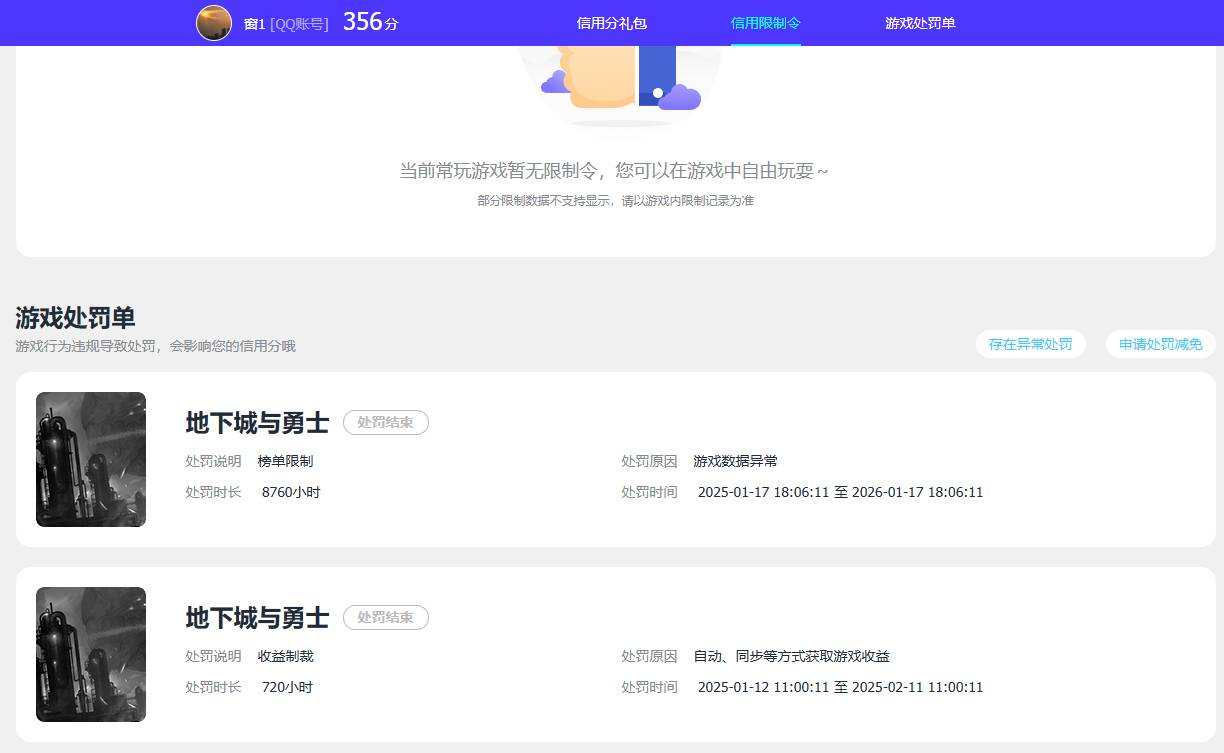Click the 榜单限制 penalty description

click(285, 461)
